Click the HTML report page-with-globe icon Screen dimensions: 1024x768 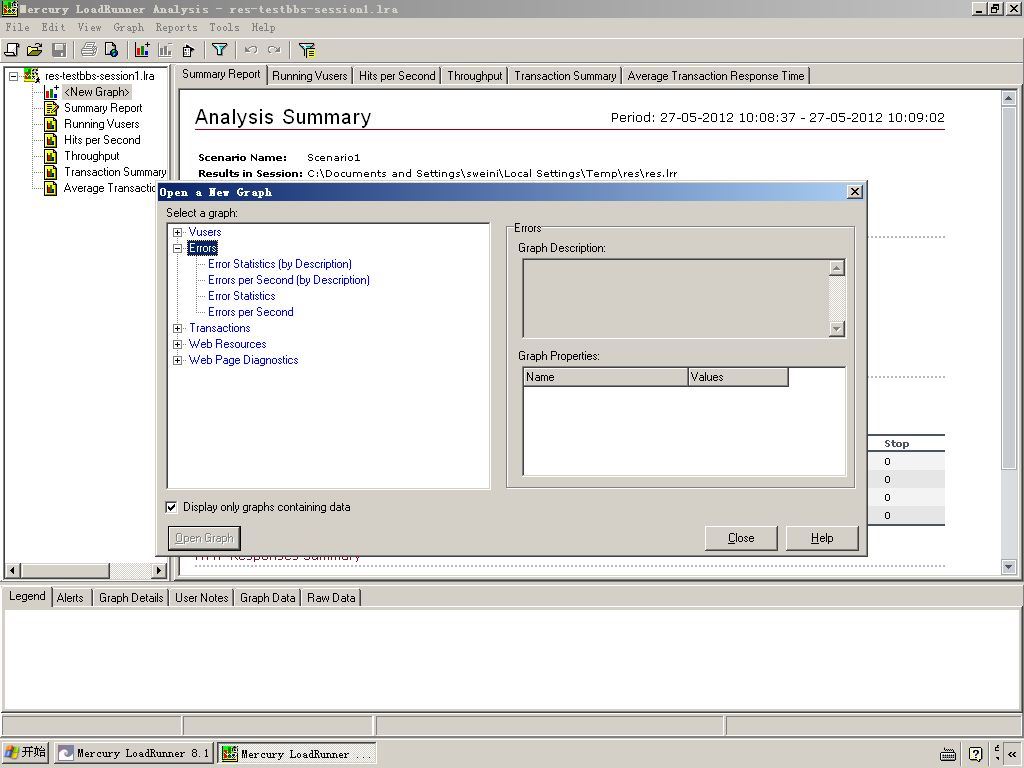click(x=111, y=50)
